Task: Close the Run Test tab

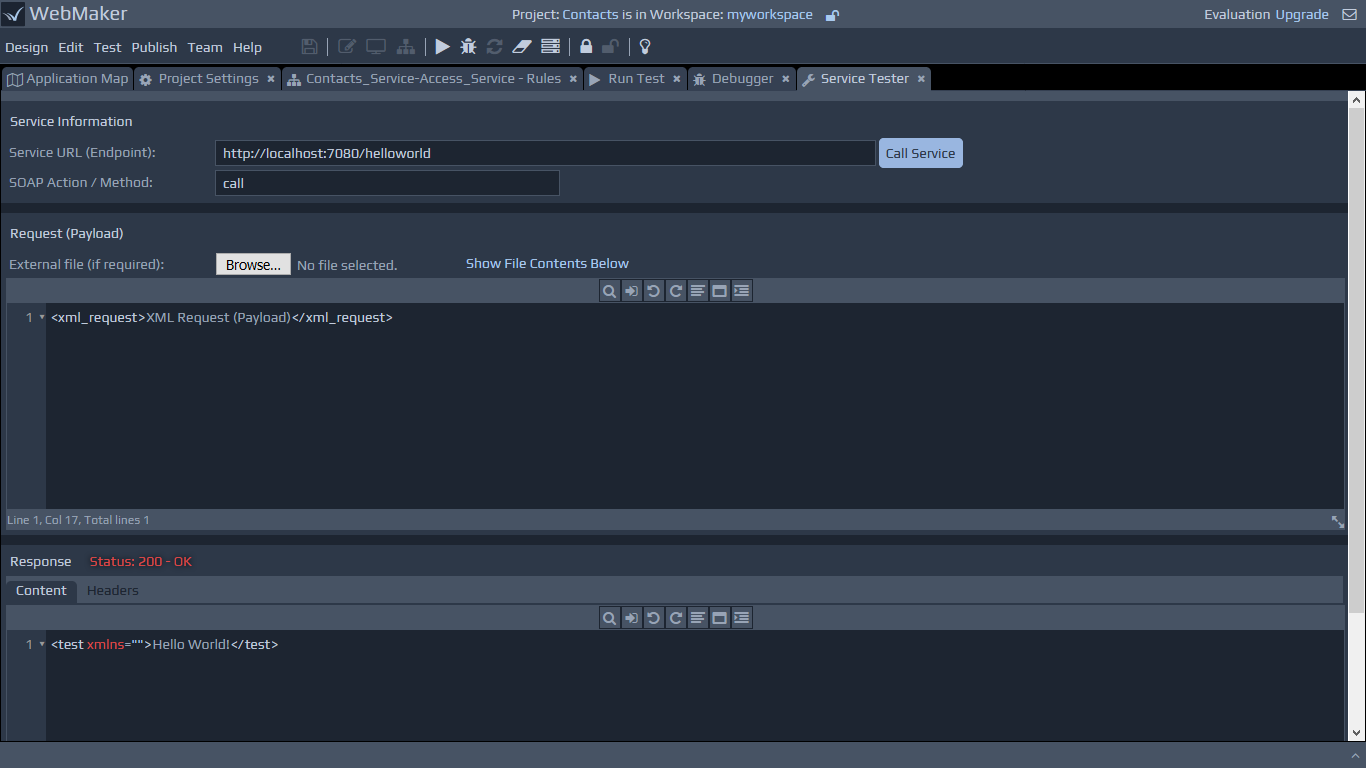Action: pyautogui.click(x=677, y=79)
